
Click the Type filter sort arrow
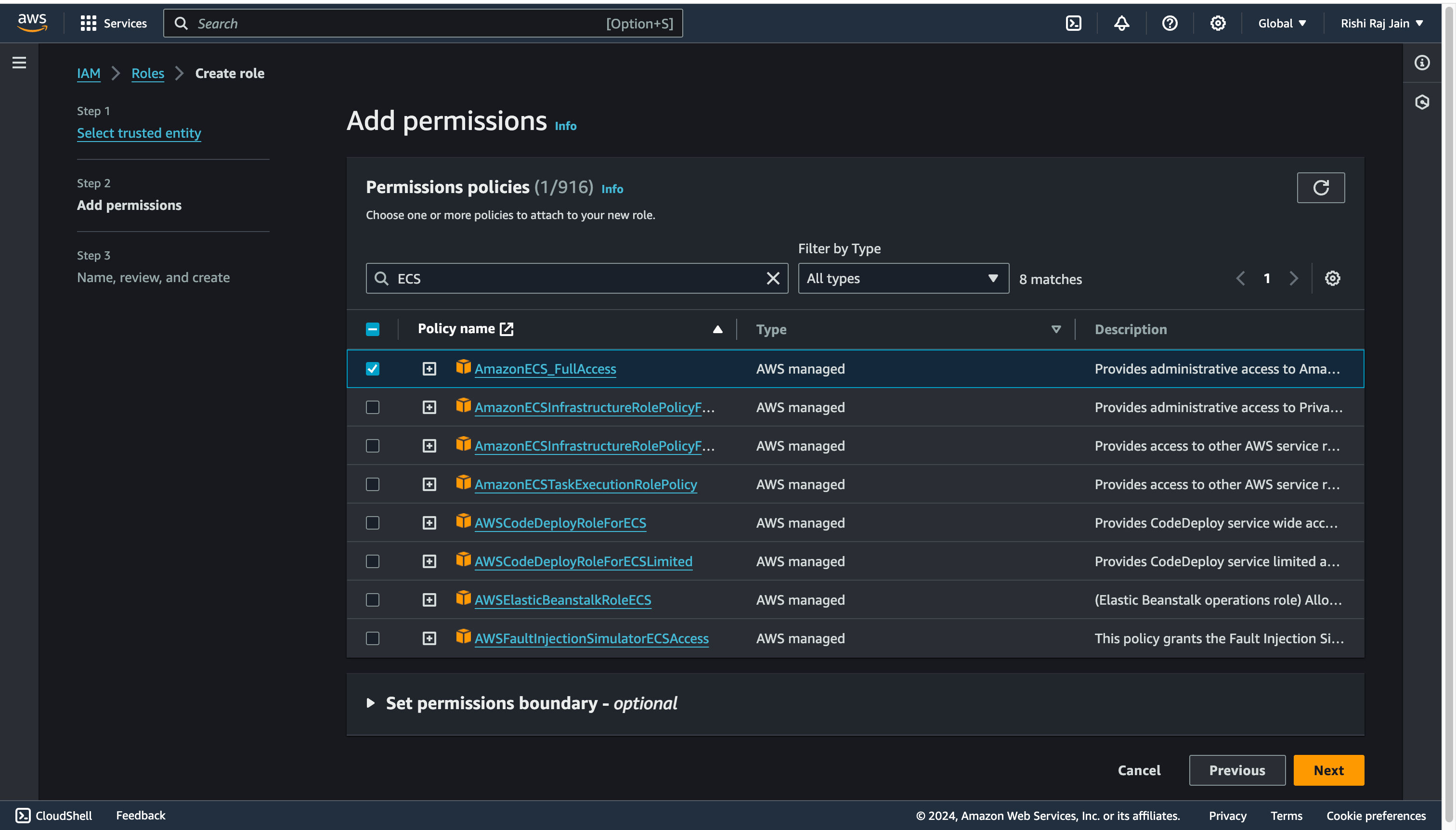(1055, 329)
